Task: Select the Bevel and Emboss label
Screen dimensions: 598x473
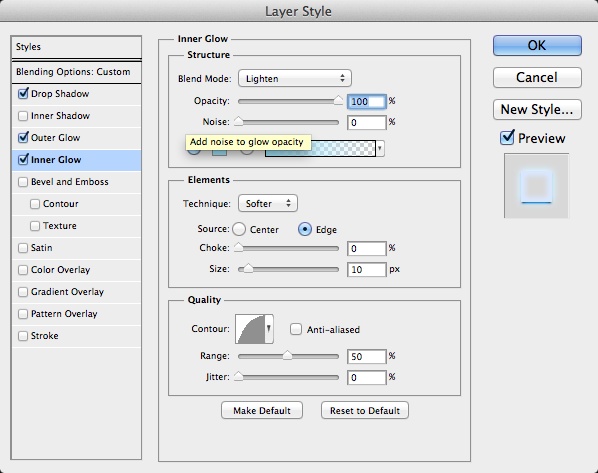Action: 69,182
